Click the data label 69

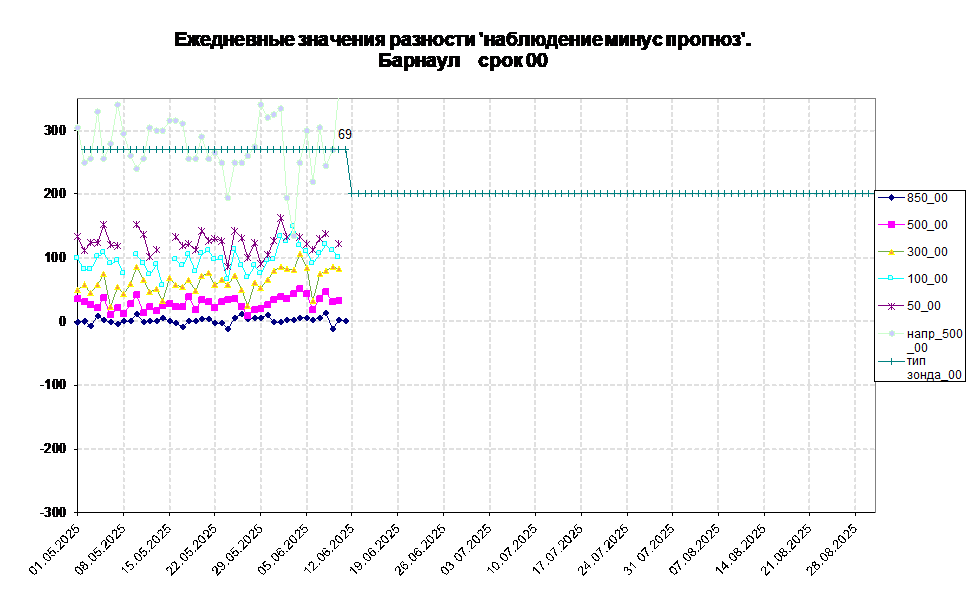(x=344, y=134)
